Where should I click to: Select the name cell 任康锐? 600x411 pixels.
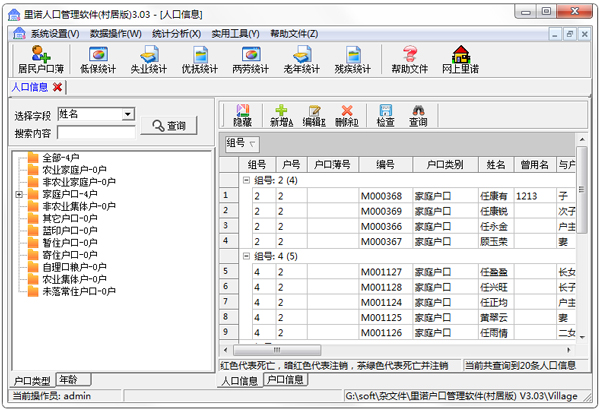[496, 211]
